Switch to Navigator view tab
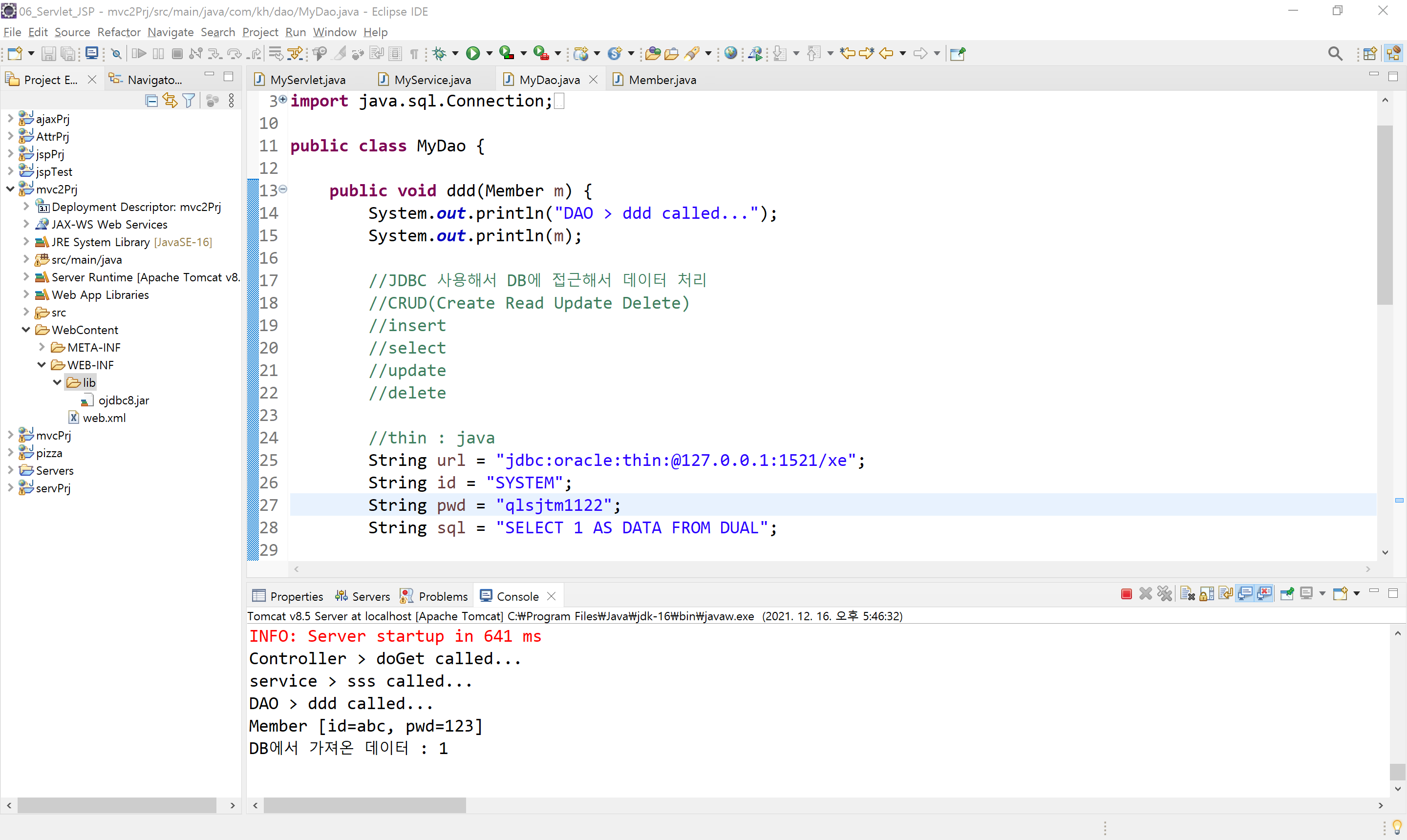Viewport: 1407px width, 840px height. tap(146, 80)
